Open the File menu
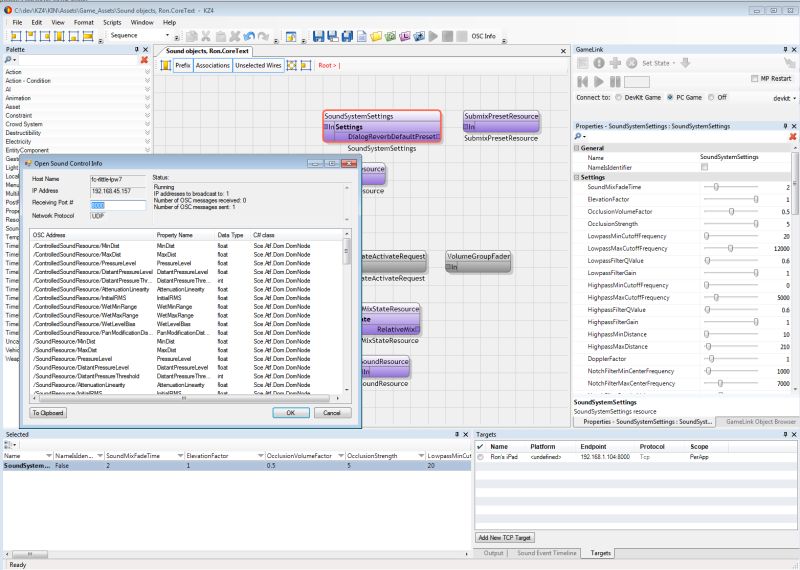 tap(17, 22)
